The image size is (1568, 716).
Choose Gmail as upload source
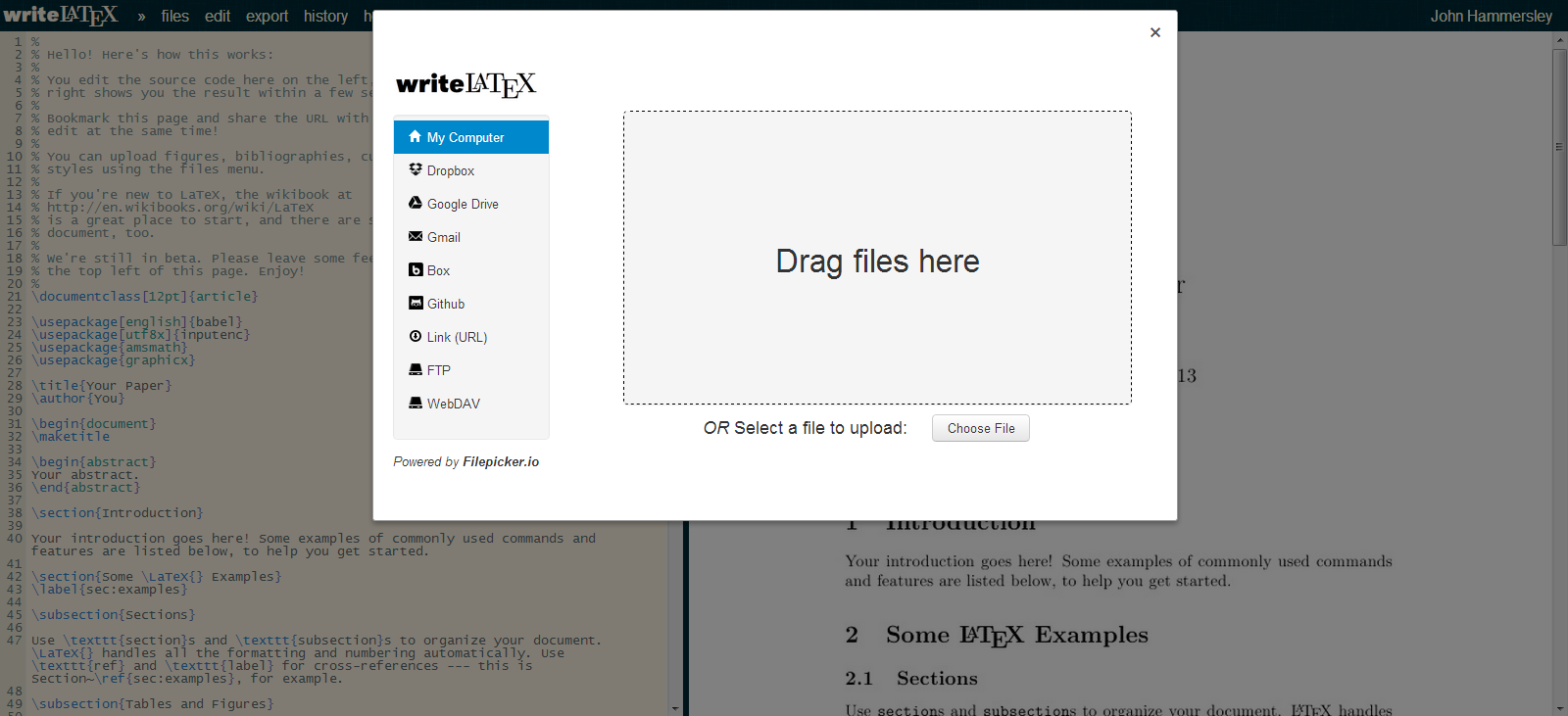(x=471, y=237)
